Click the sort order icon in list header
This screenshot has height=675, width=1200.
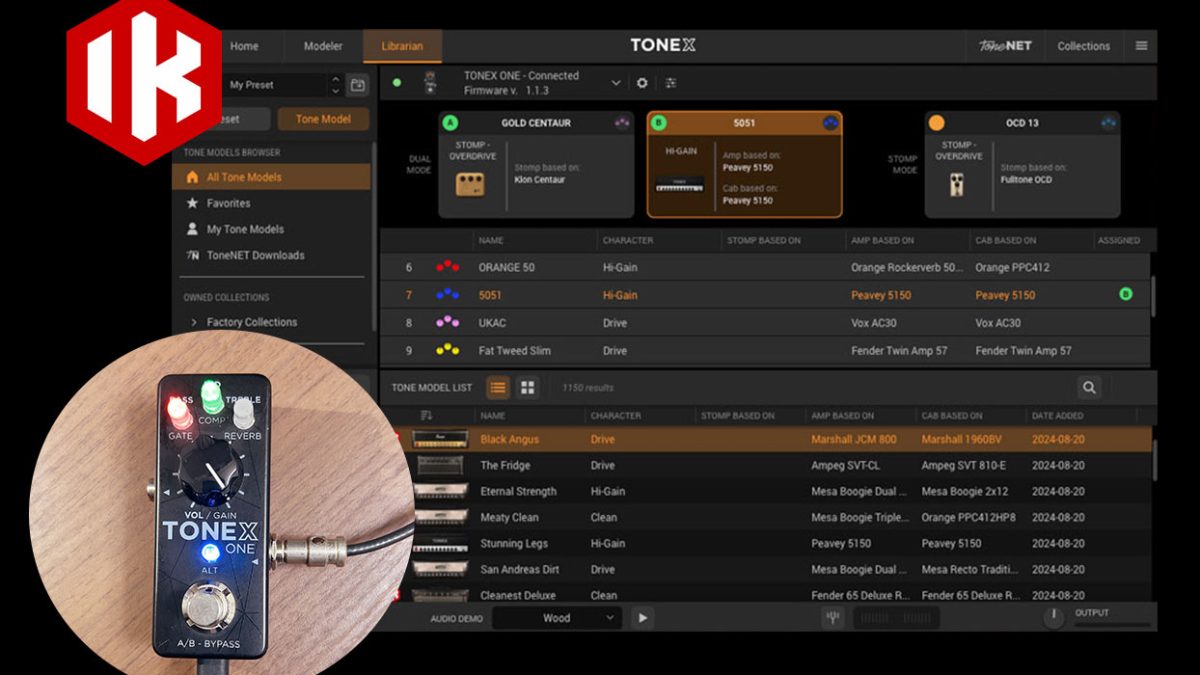pos(427,415)
